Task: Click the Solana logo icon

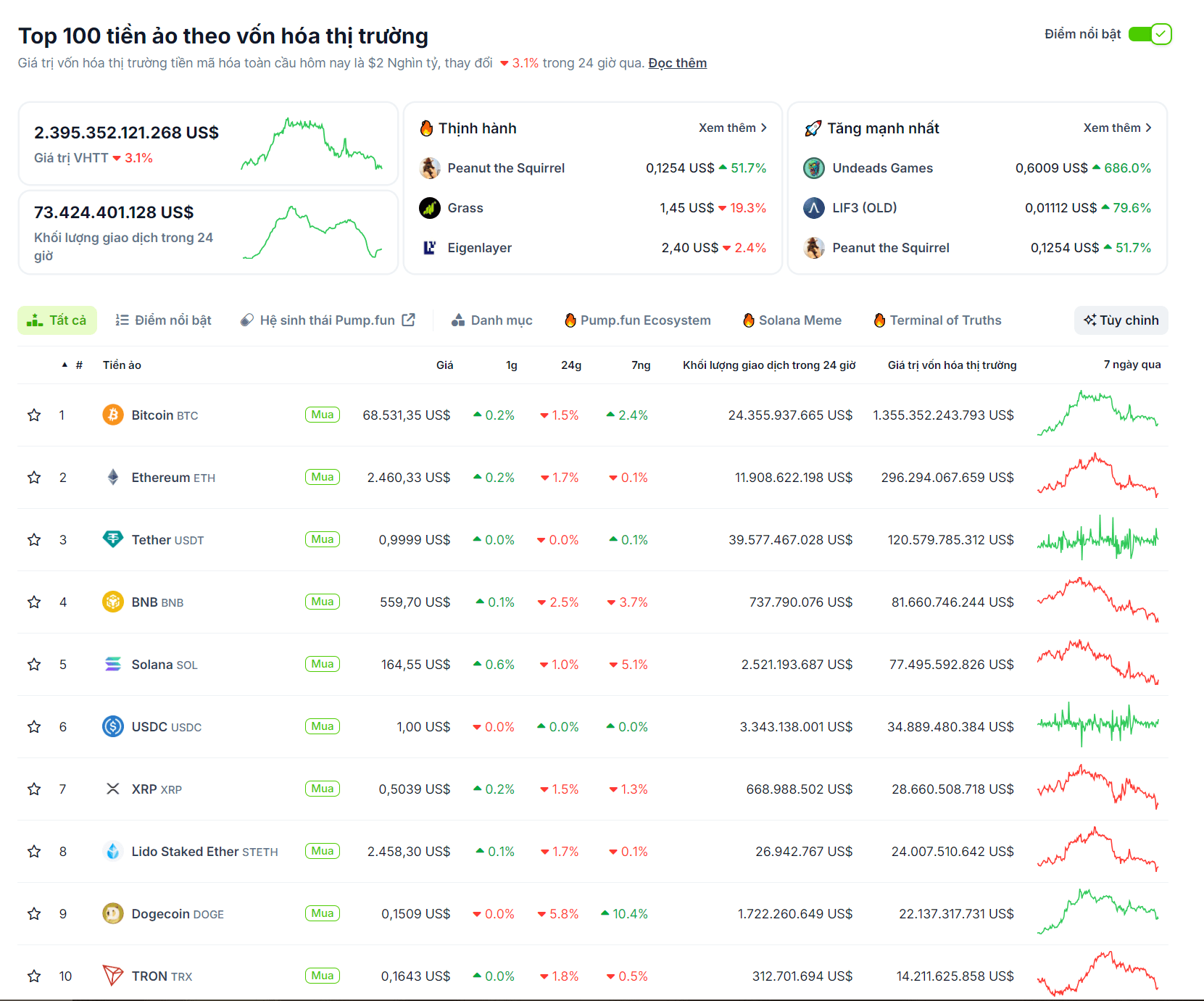Action: pyautogui.click(x=113, y=665)
